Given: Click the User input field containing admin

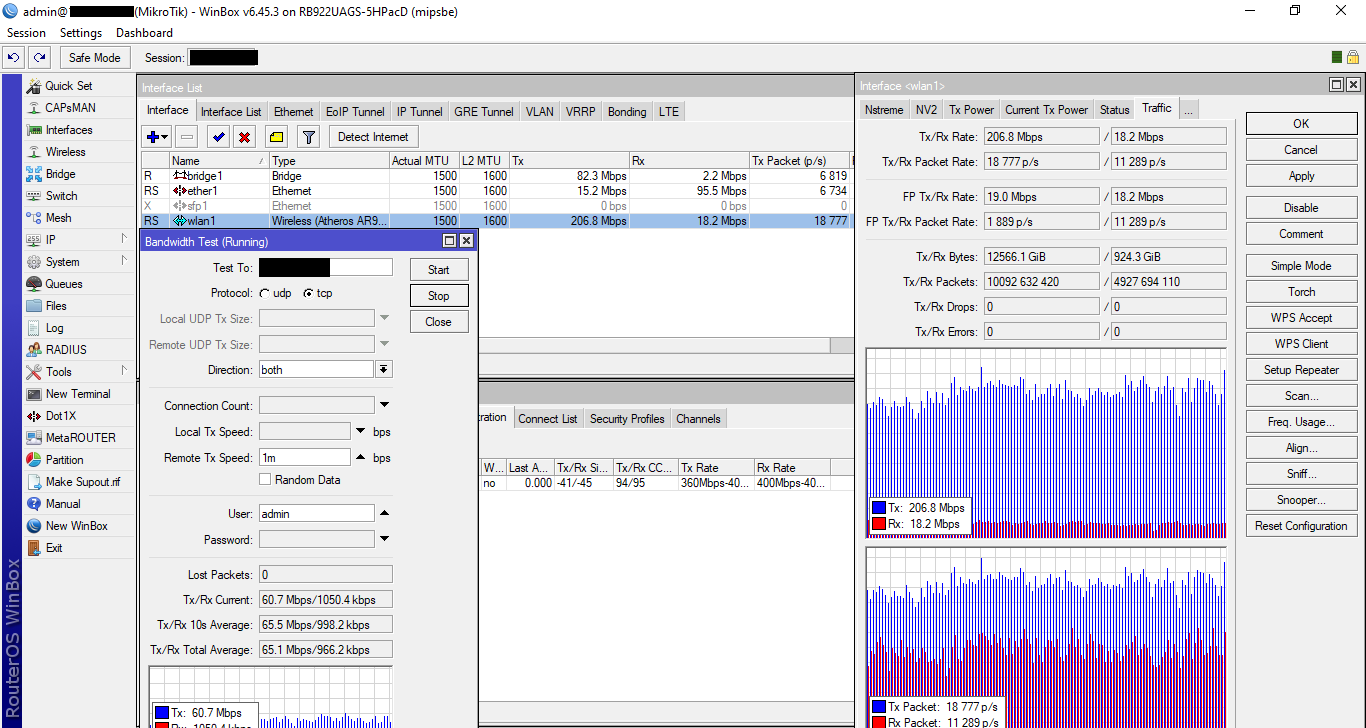Looking at the screenshot, I should [x=316, y=514].
